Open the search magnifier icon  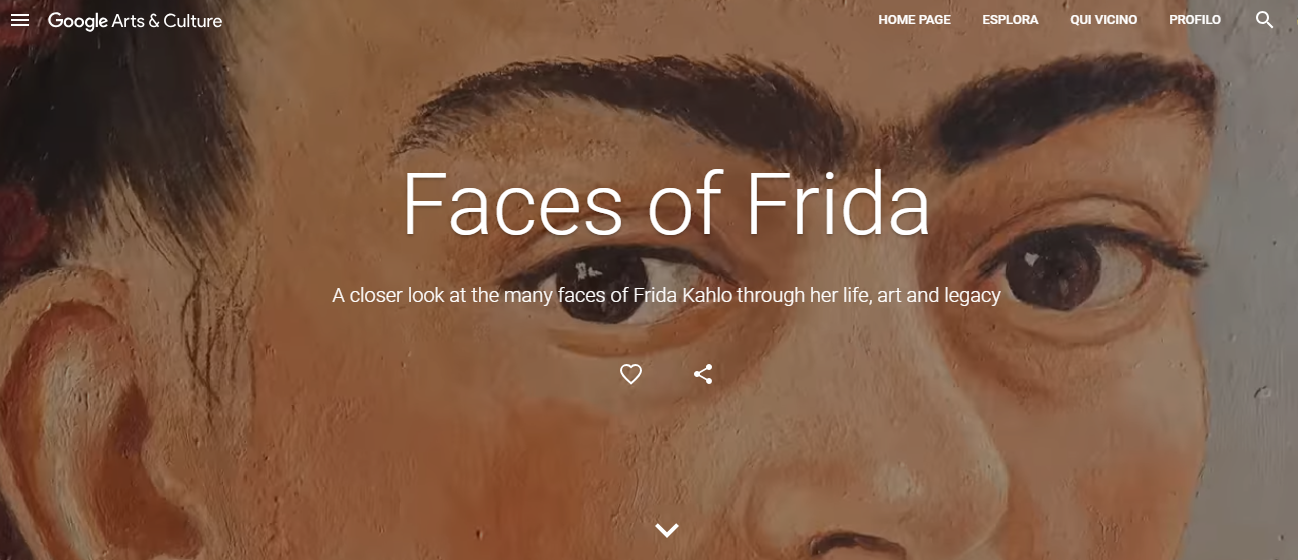point(1264,20)
